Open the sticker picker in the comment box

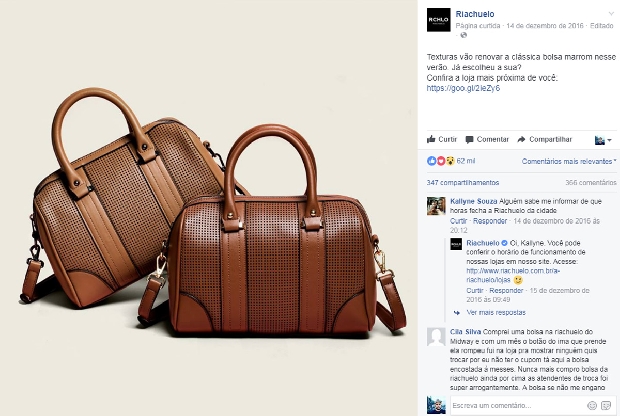coord(606,405)
